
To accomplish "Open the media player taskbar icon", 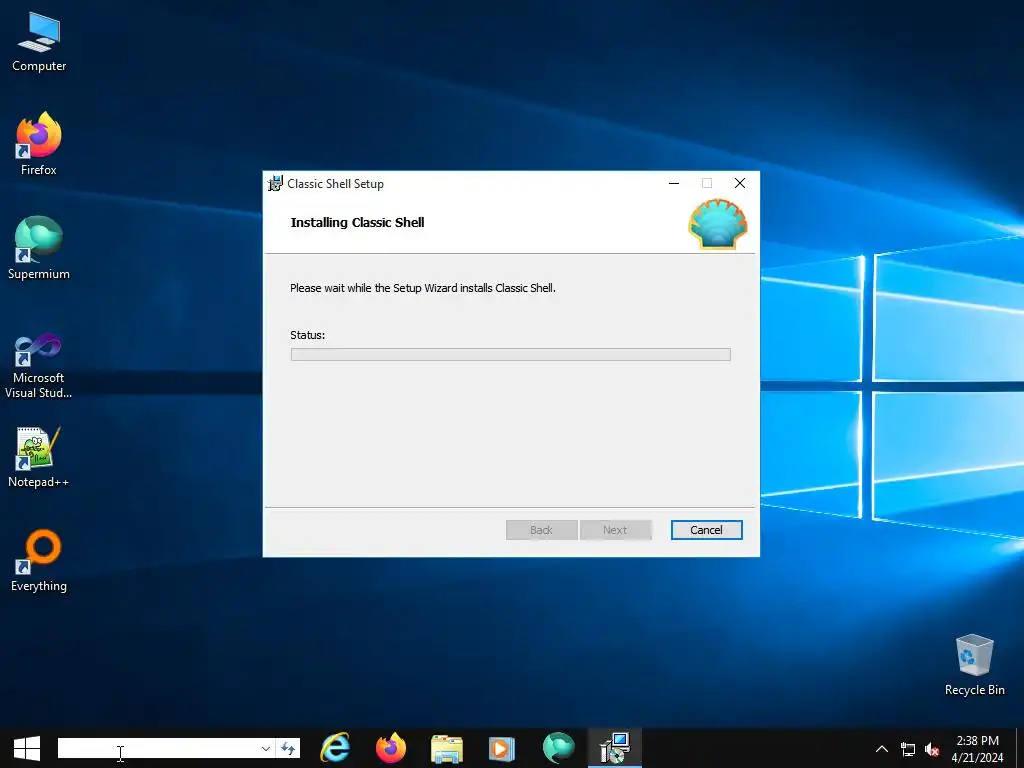I will (502, 748).
